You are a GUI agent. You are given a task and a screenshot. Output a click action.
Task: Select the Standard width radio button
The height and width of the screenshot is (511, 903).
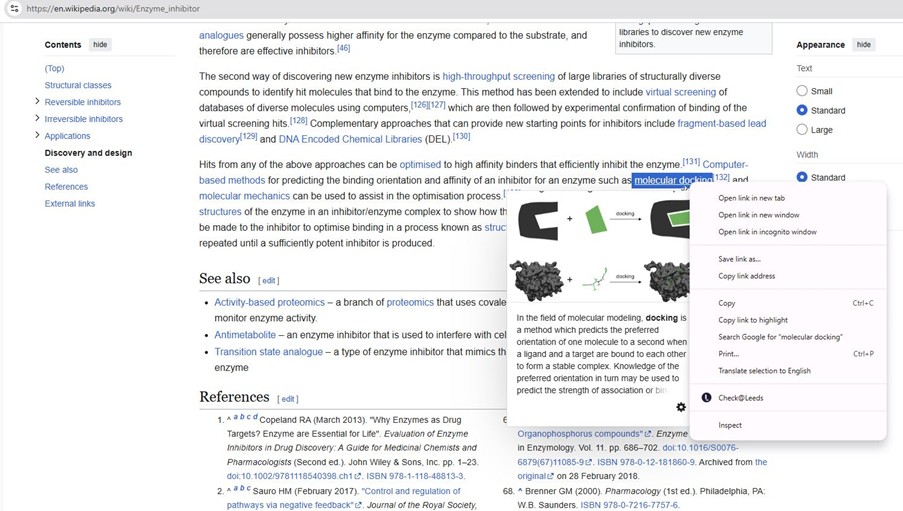click(x=802, y=178)
